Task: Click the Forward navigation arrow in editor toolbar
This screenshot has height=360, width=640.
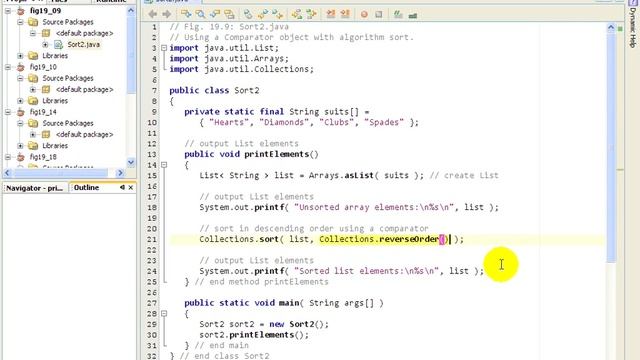Action: pyautogui.click(x=167, y=15)
